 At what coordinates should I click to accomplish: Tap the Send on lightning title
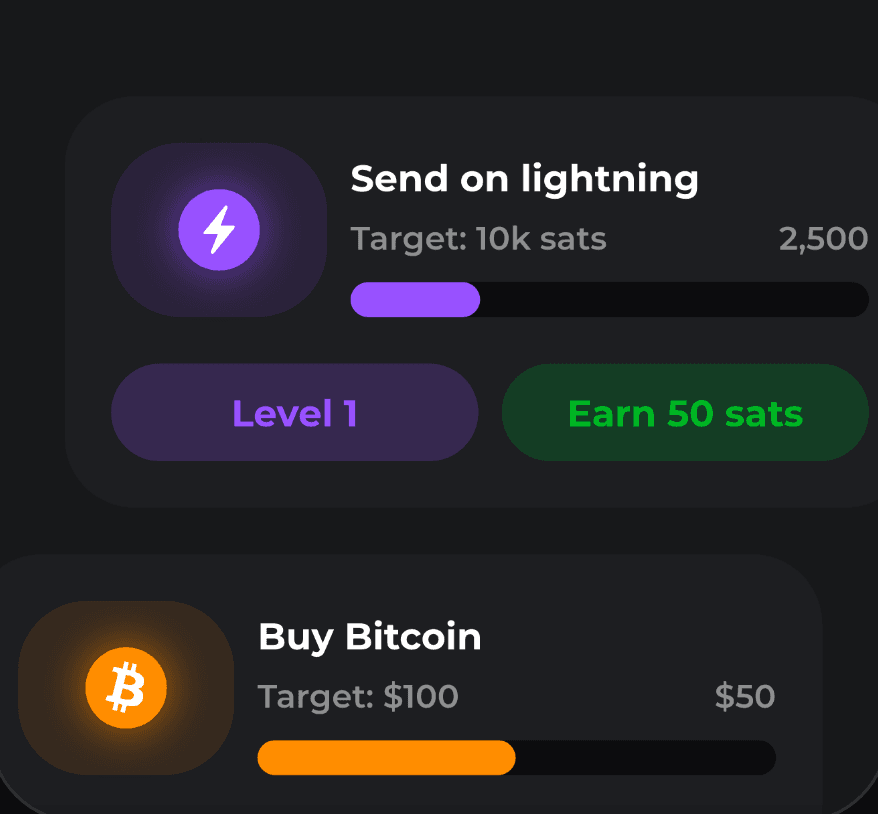[524, 179]
